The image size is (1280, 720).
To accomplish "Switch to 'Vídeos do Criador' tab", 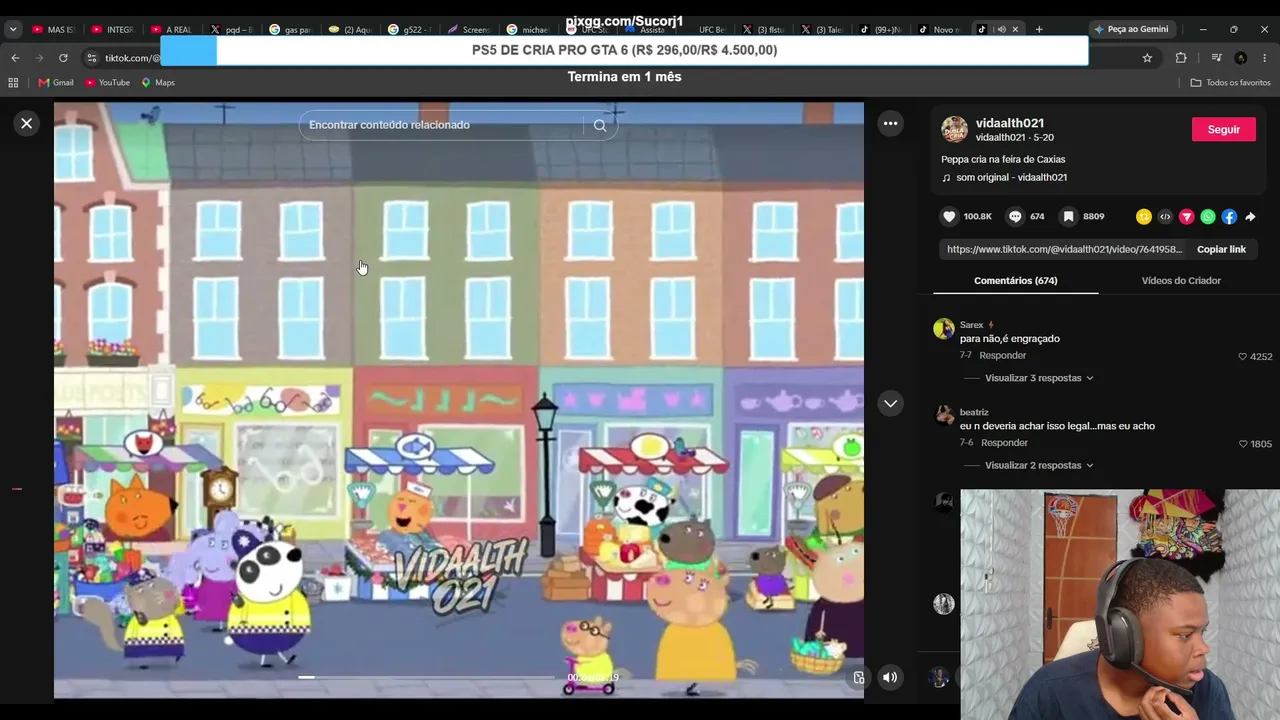I will (1181, 280).
